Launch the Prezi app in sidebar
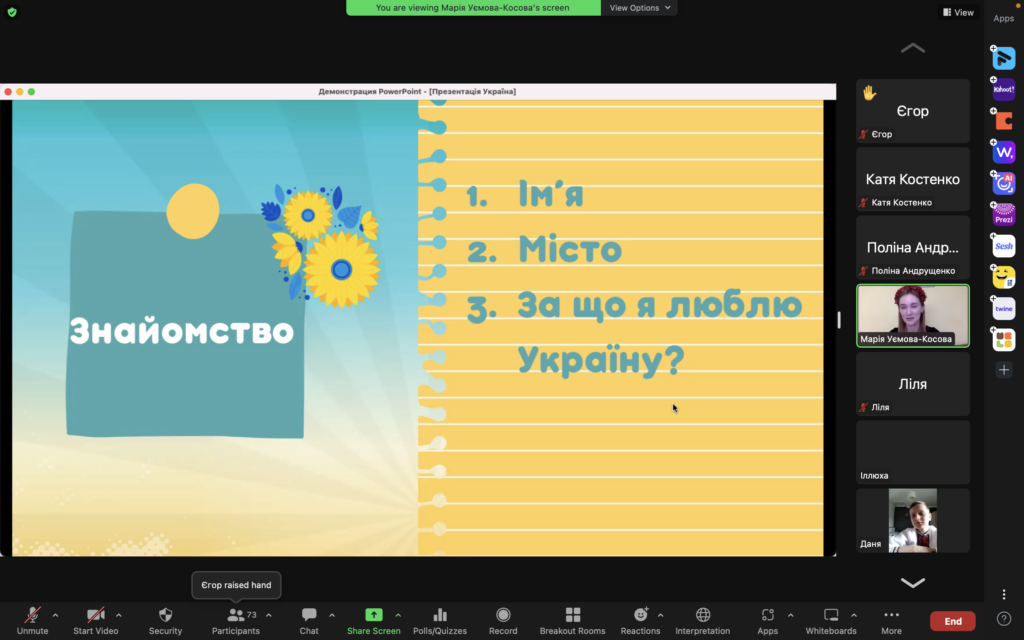Viewport: 1024px width, 640px height. [1004, 214]
